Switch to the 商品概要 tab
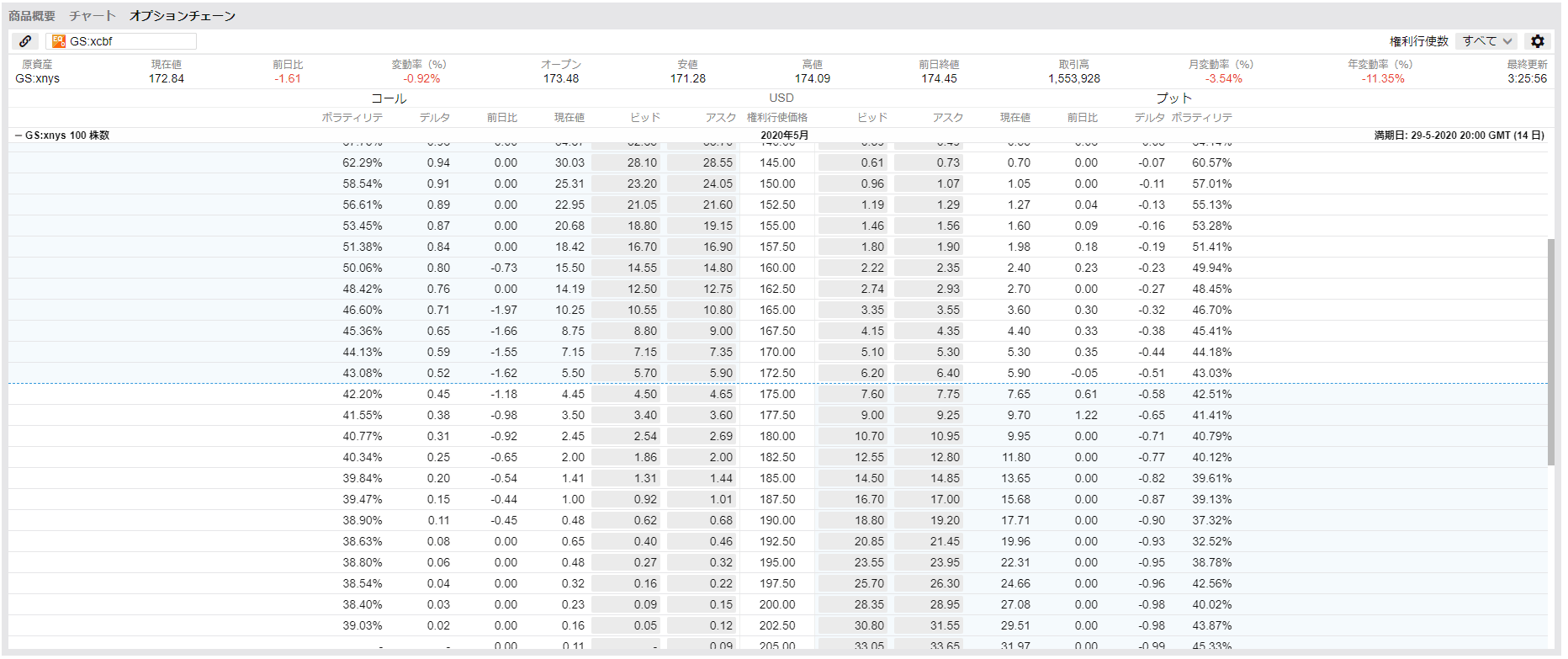Image resolution: width=1568 pixels, height=659 pixels. (32, 16)
